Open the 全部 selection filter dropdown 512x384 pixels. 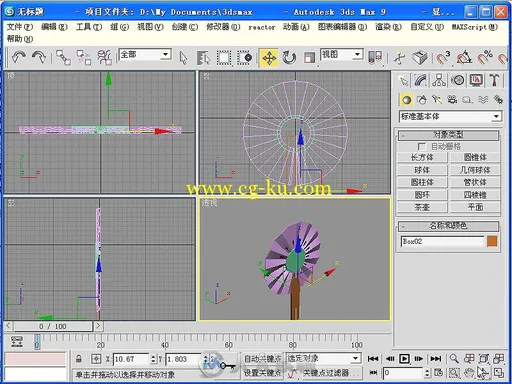pos(145,54)
